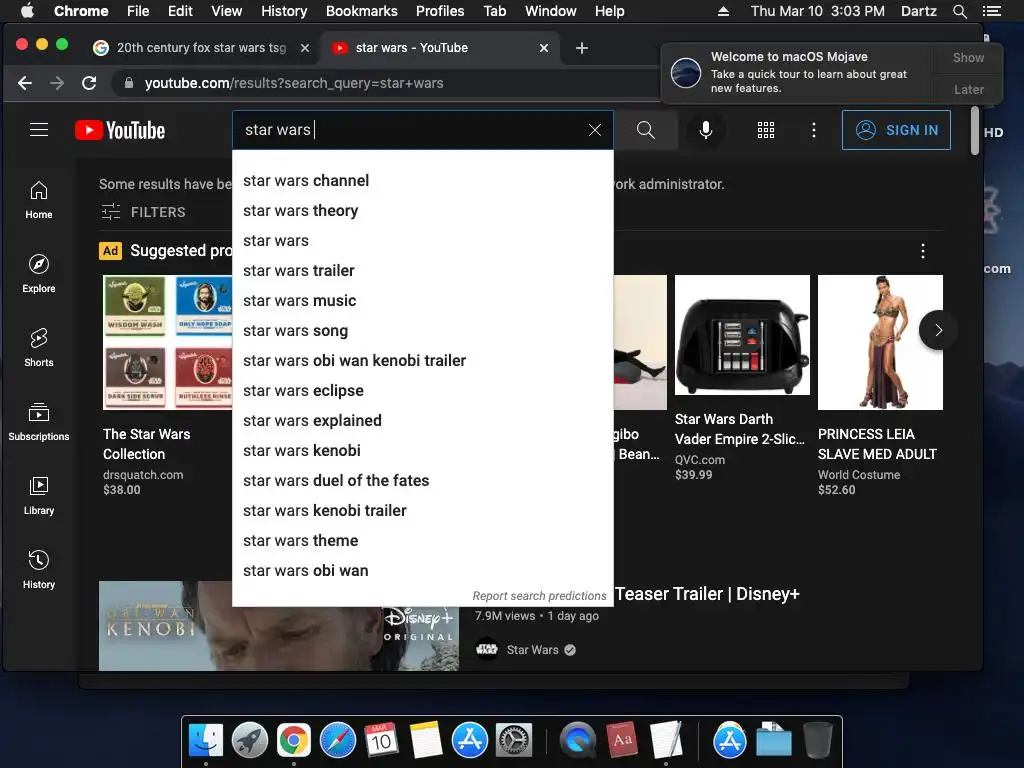Open Finder in the Dock

coord(206,741)
